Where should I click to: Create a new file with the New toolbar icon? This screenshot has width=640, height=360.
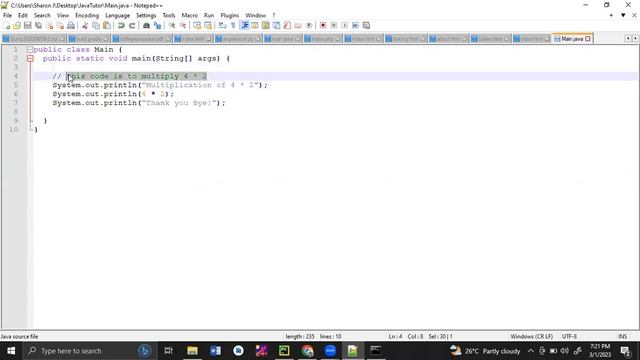(7, 25)
